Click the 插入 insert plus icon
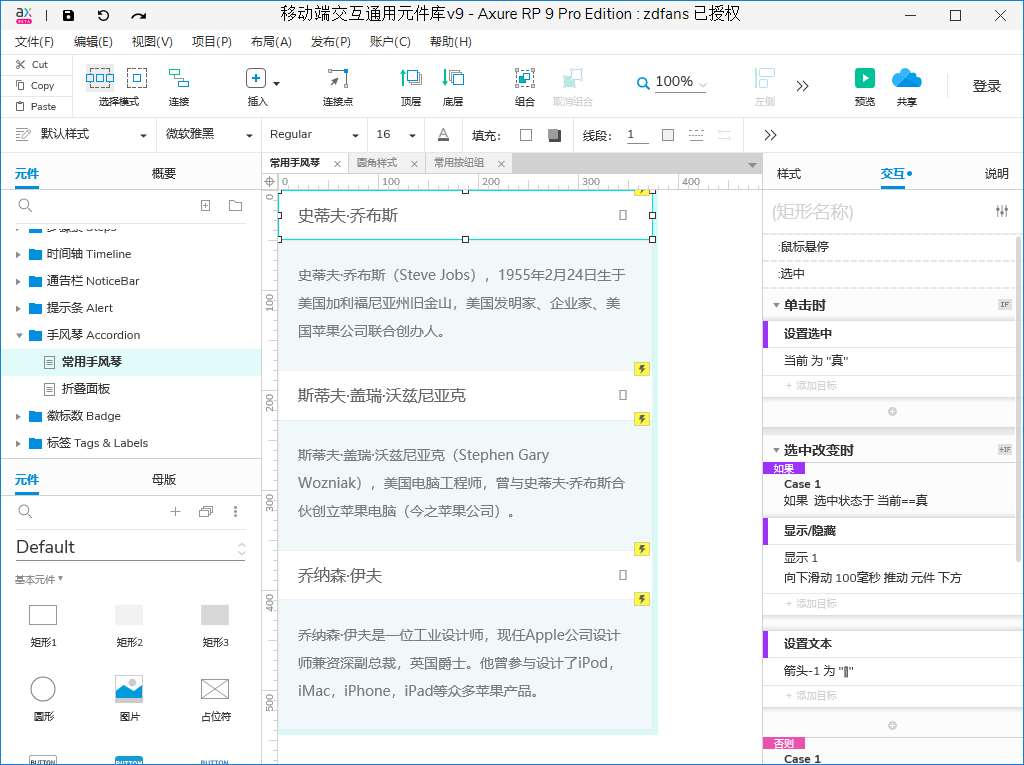The image size is (1024, 765). 255,78
